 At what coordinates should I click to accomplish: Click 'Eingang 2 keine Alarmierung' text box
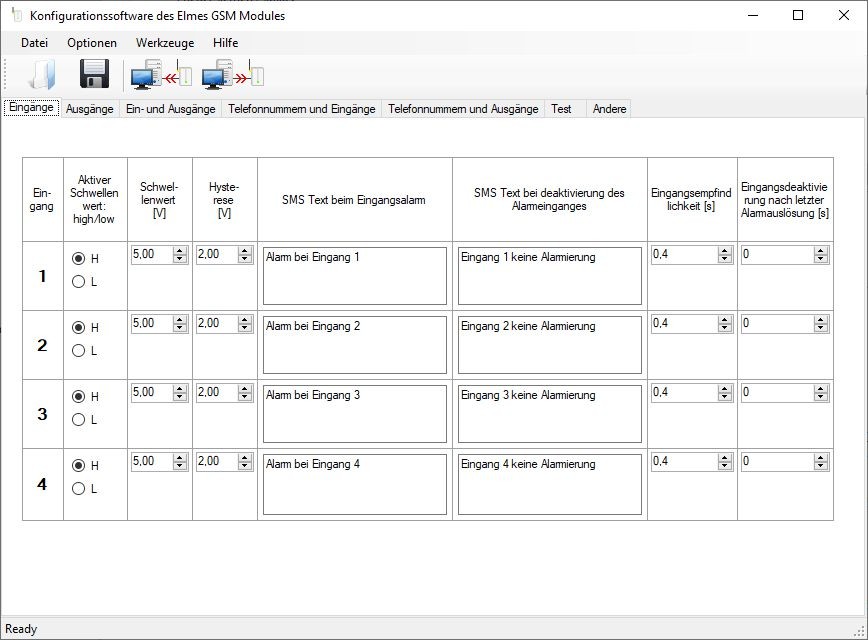pyautogui.click(x=550, y=345)
